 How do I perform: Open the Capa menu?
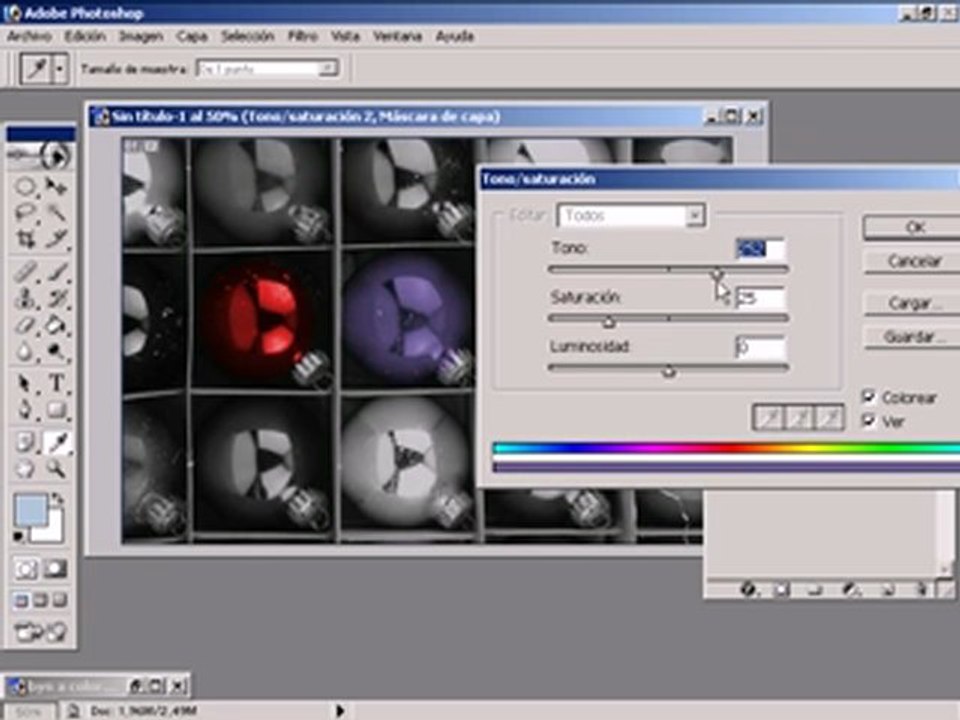(x=192, y=37)
